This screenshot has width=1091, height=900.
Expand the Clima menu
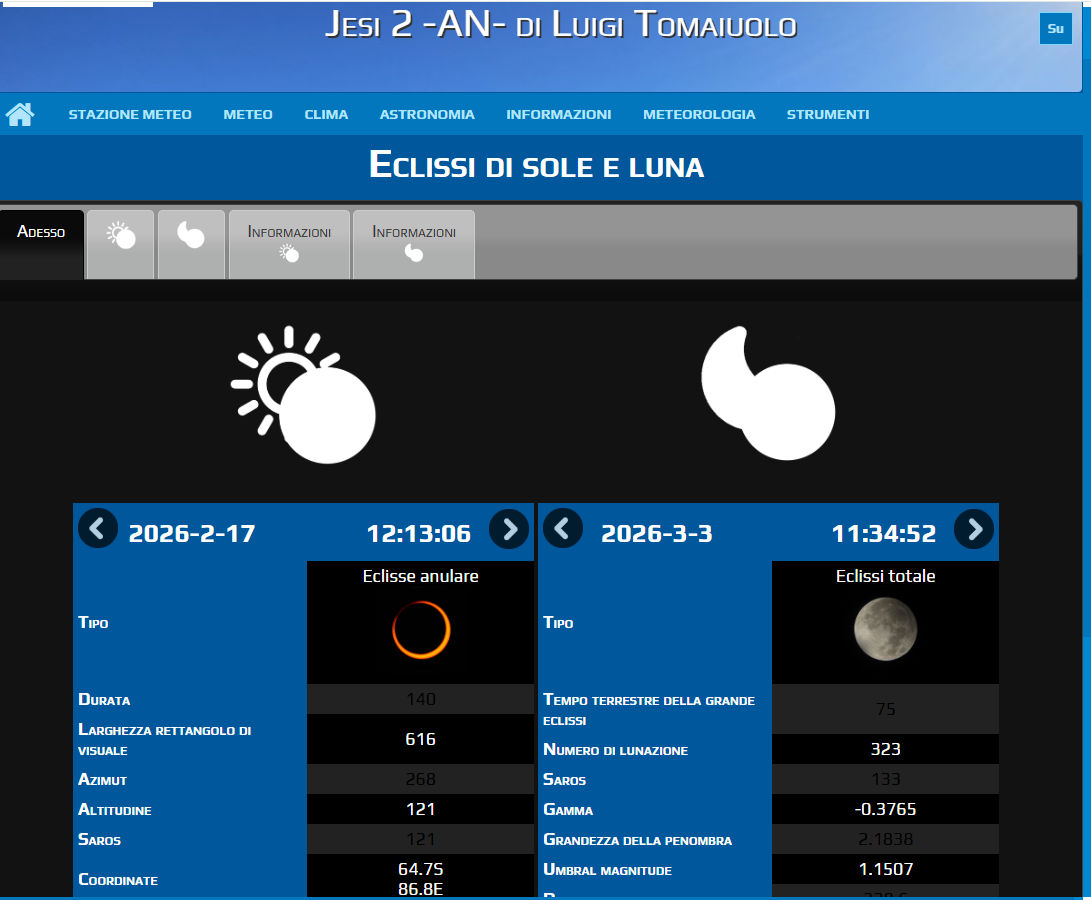(x=326, y=115)
